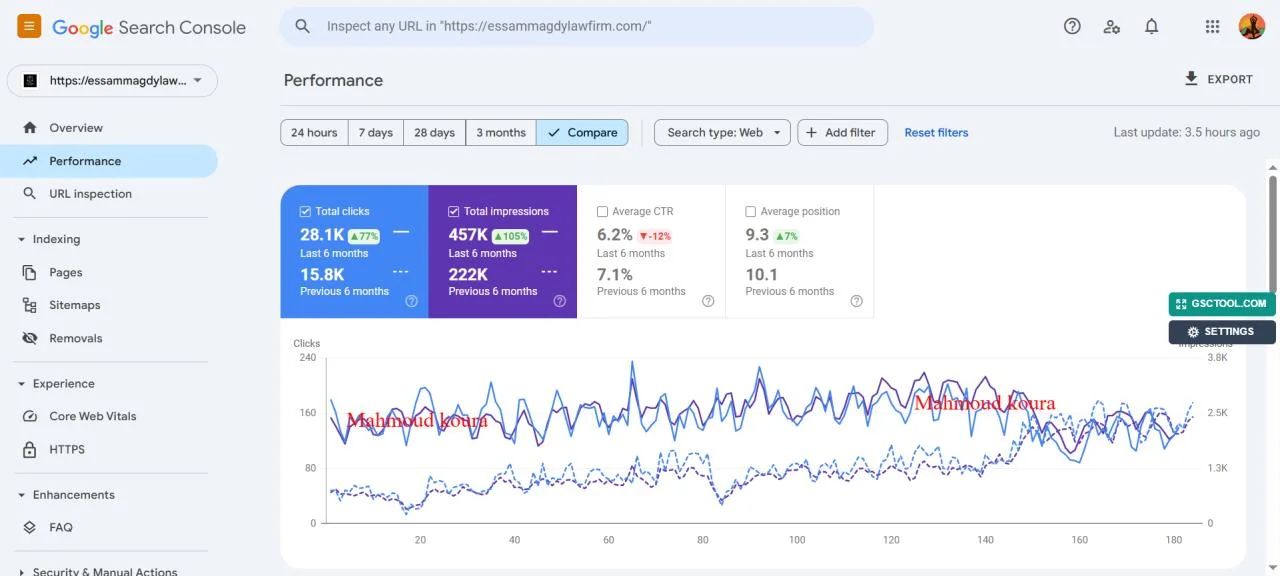Viewport: 1280px width, 576px height.
Task: Click the search magnifier icon
Action: tap(303, 27)
